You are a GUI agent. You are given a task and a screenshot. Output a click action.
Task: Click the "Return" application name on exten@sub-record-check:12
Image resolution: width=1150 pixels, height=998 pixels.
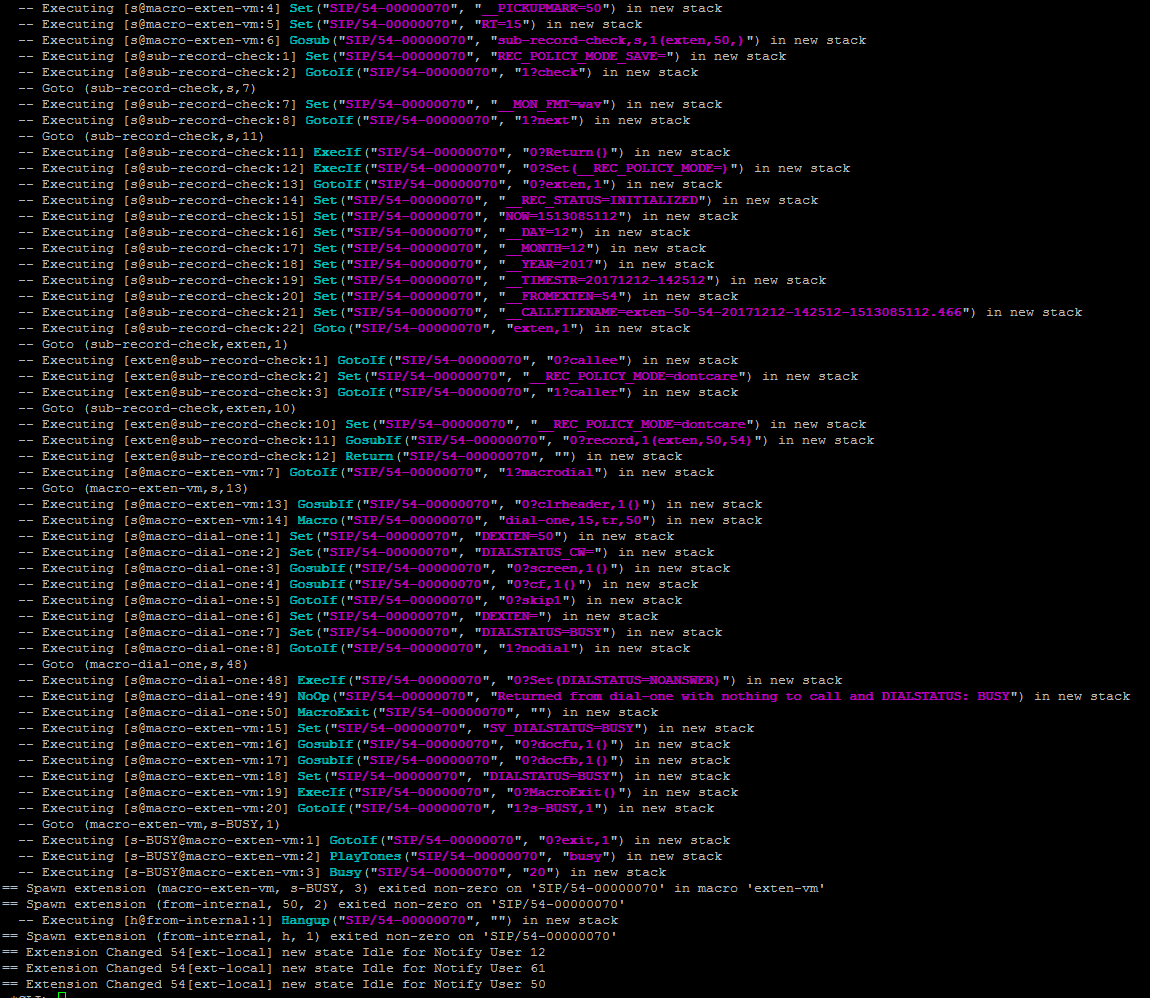(370, 457)
